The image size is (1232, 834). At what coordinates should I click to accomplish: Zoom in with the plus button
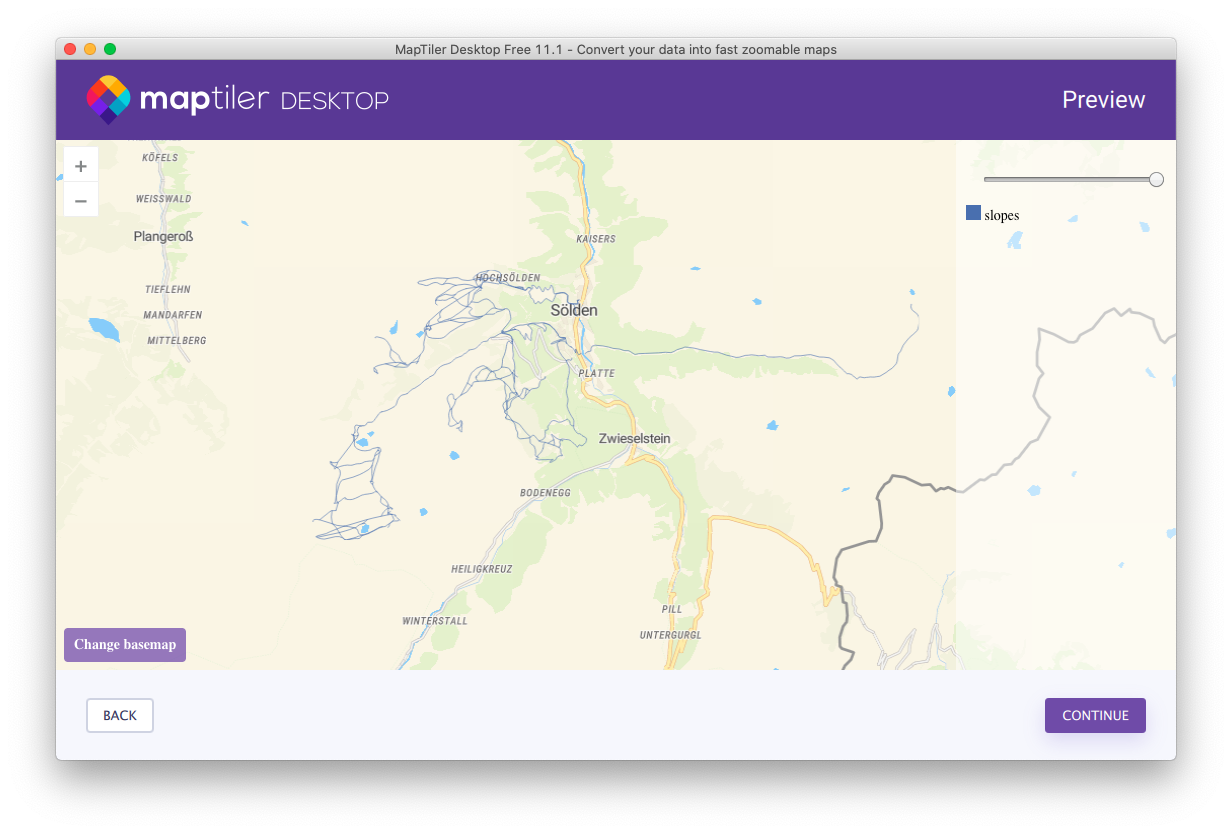(81, 166)
